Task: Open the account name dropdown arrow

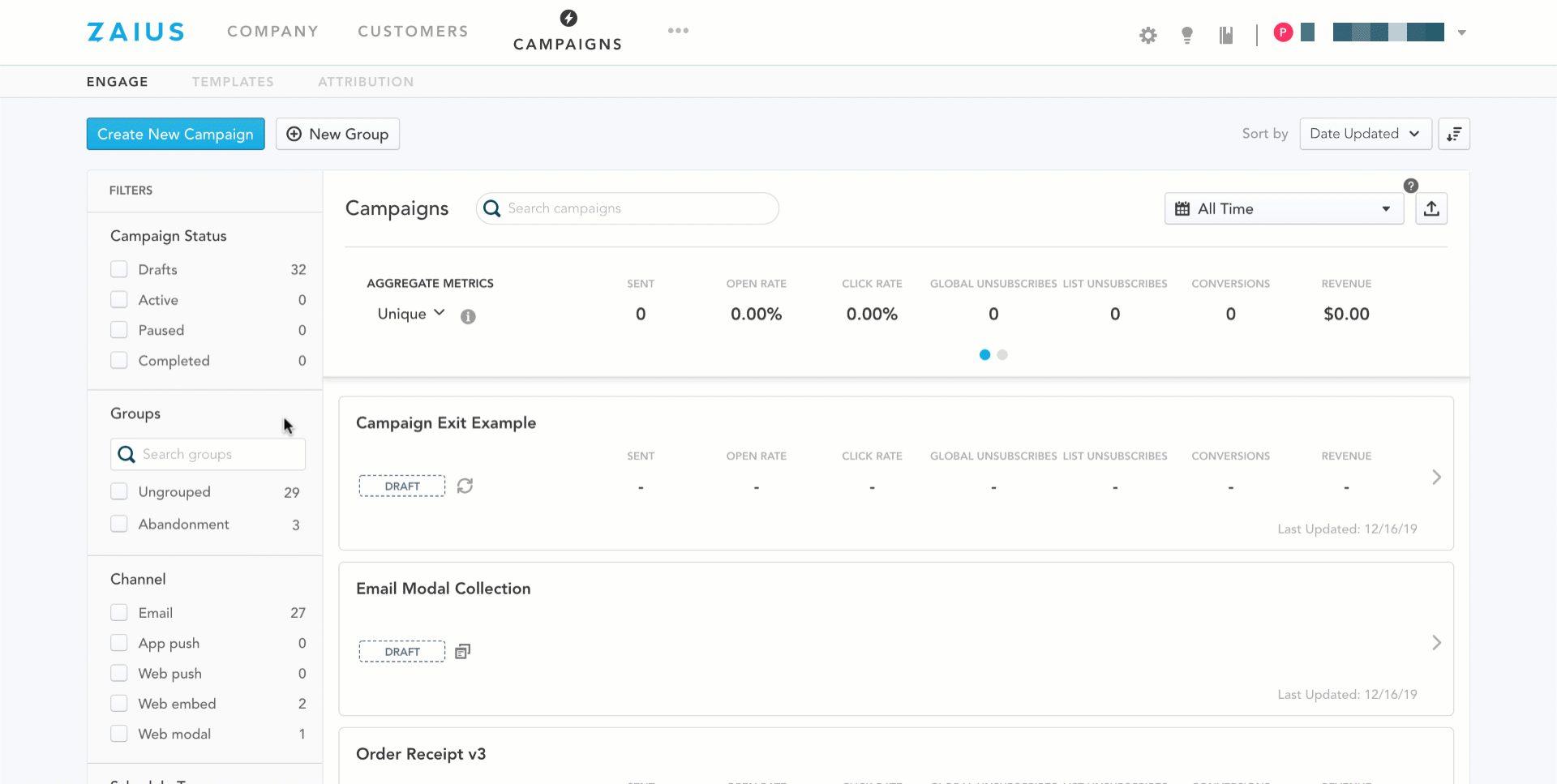Action: point(1462,32)
